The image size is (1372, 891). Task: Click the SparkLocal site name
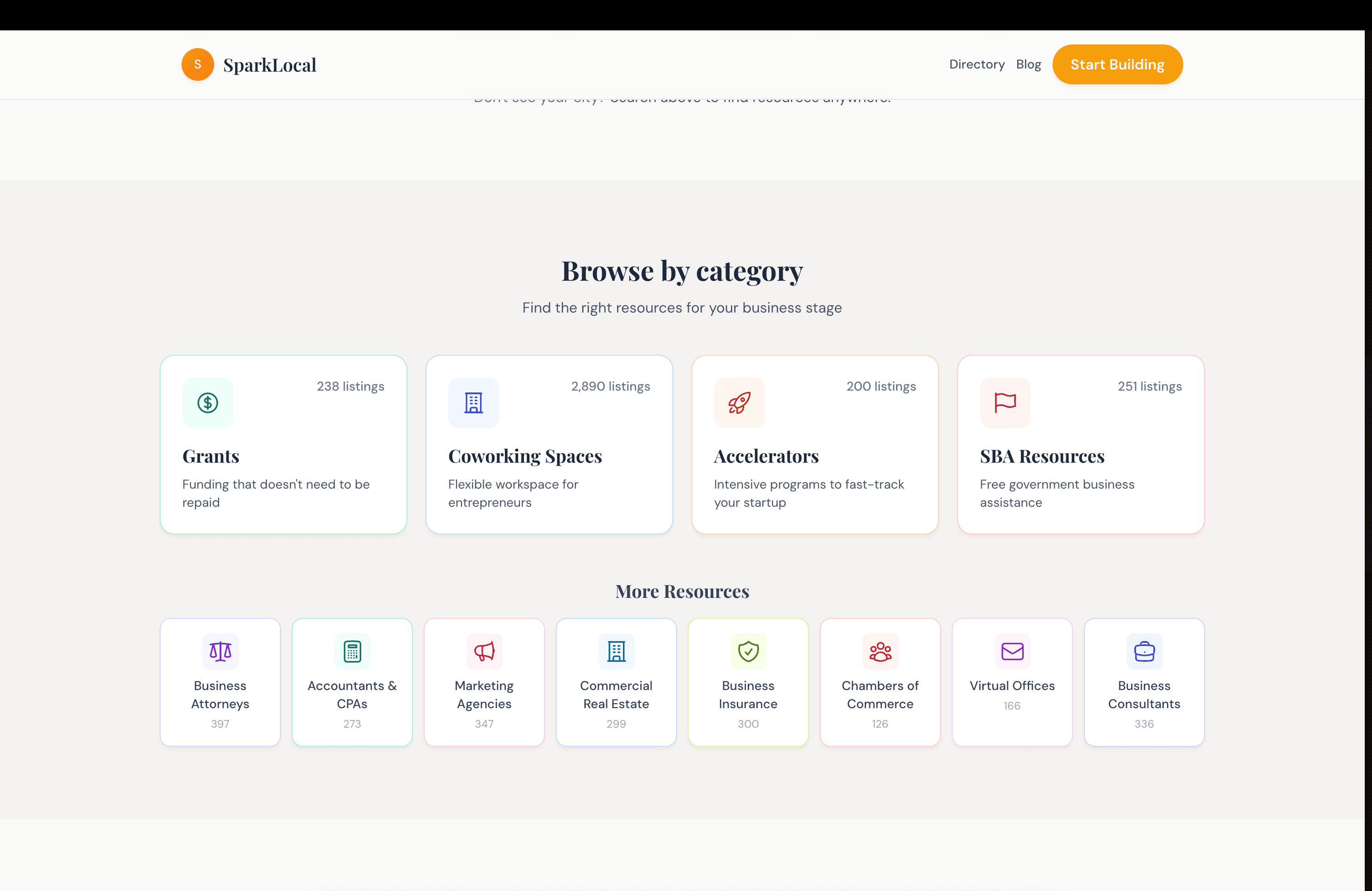(x=270, y=64)
